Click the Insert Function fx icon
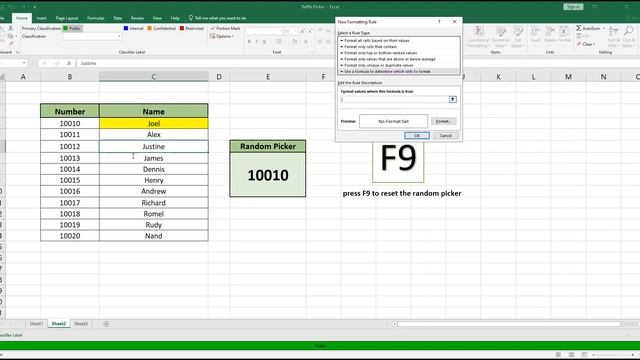Viewport: 640px width, 360px height. point(69,63)
